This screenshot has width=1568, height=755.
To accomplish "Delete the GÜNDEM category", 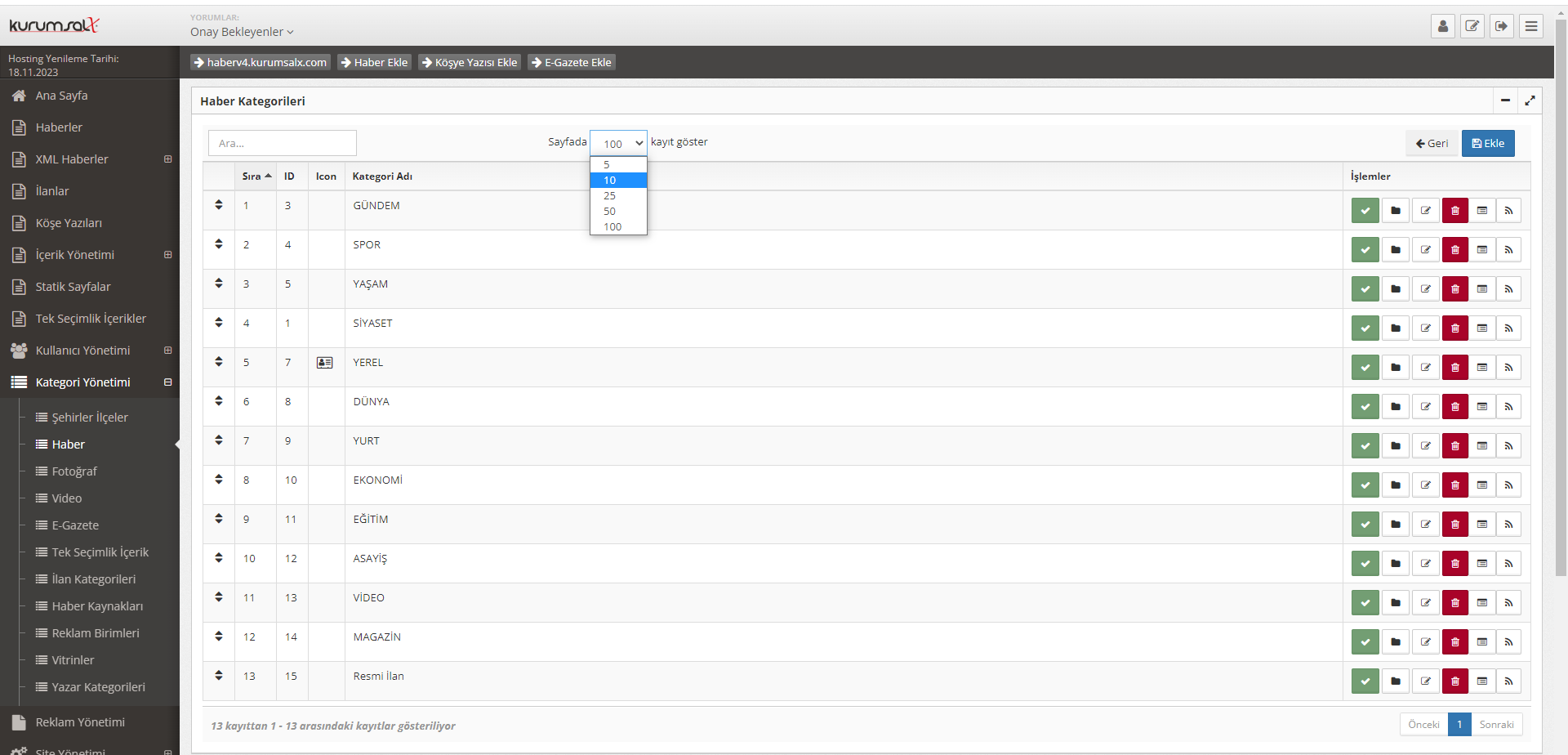I will [1455, 211].
